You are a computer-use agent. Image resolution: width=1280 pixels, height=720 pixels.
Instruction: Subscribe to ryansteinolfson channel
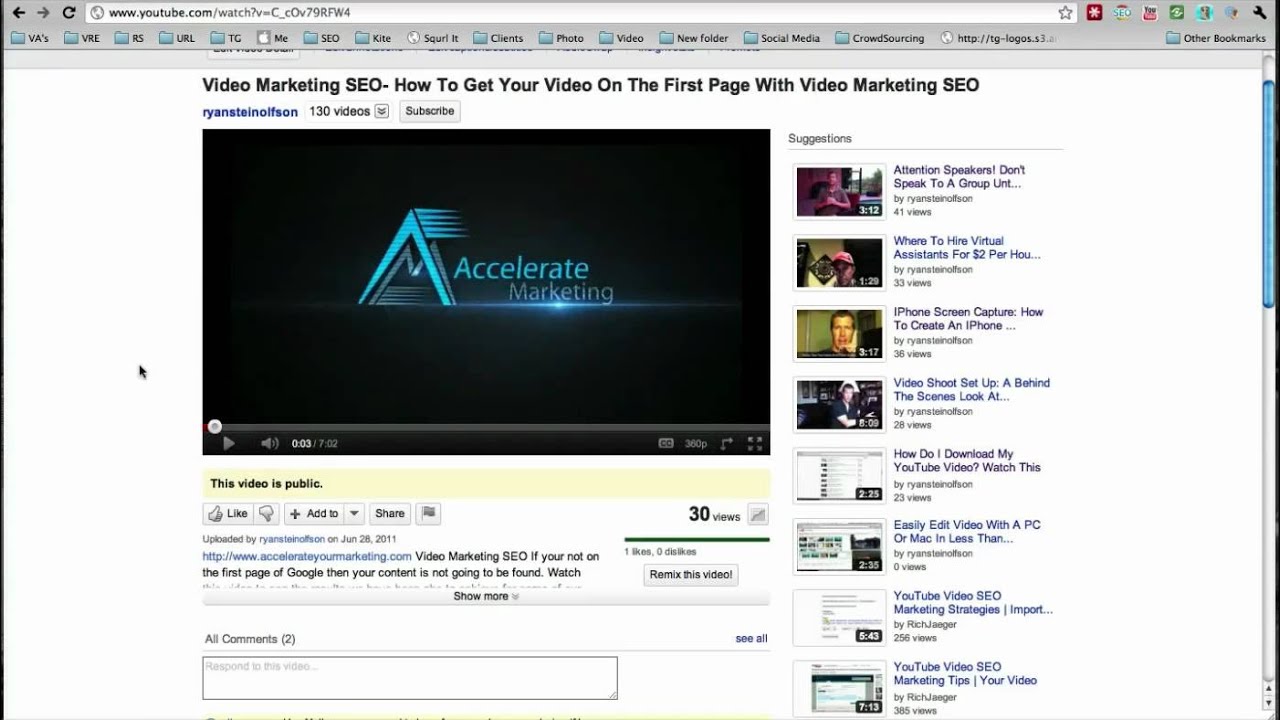pos(430,111)
